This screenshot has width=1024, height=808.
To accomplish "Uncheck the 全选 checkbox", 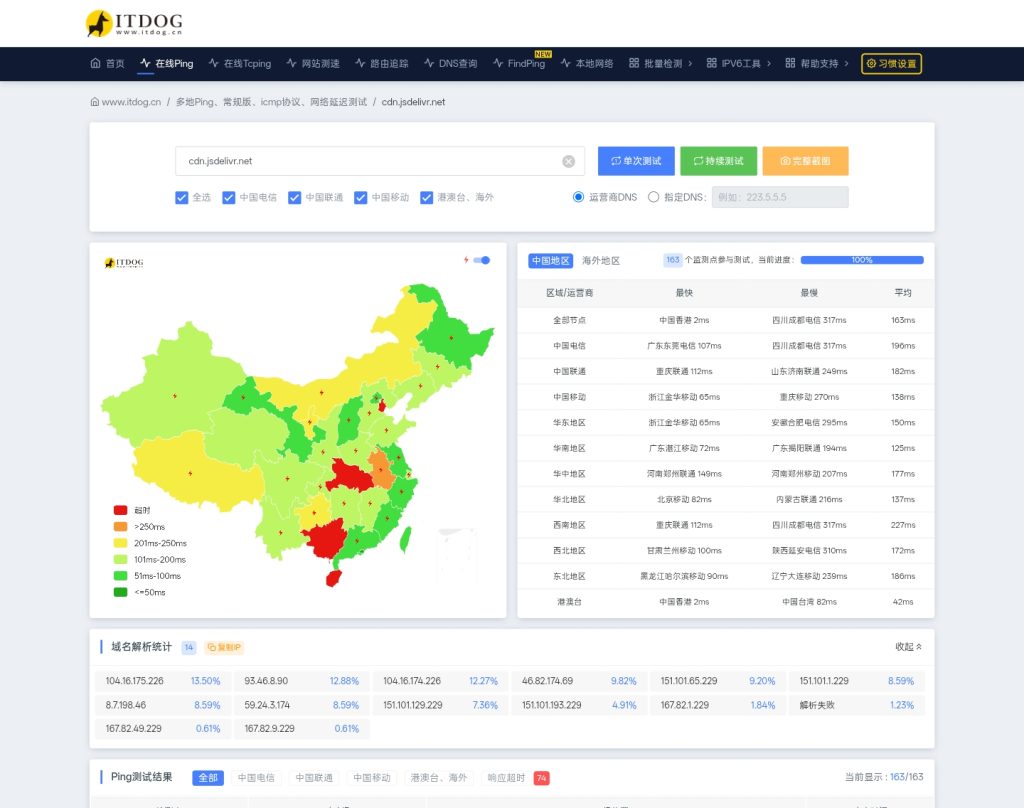I will [x=181, y=197].
